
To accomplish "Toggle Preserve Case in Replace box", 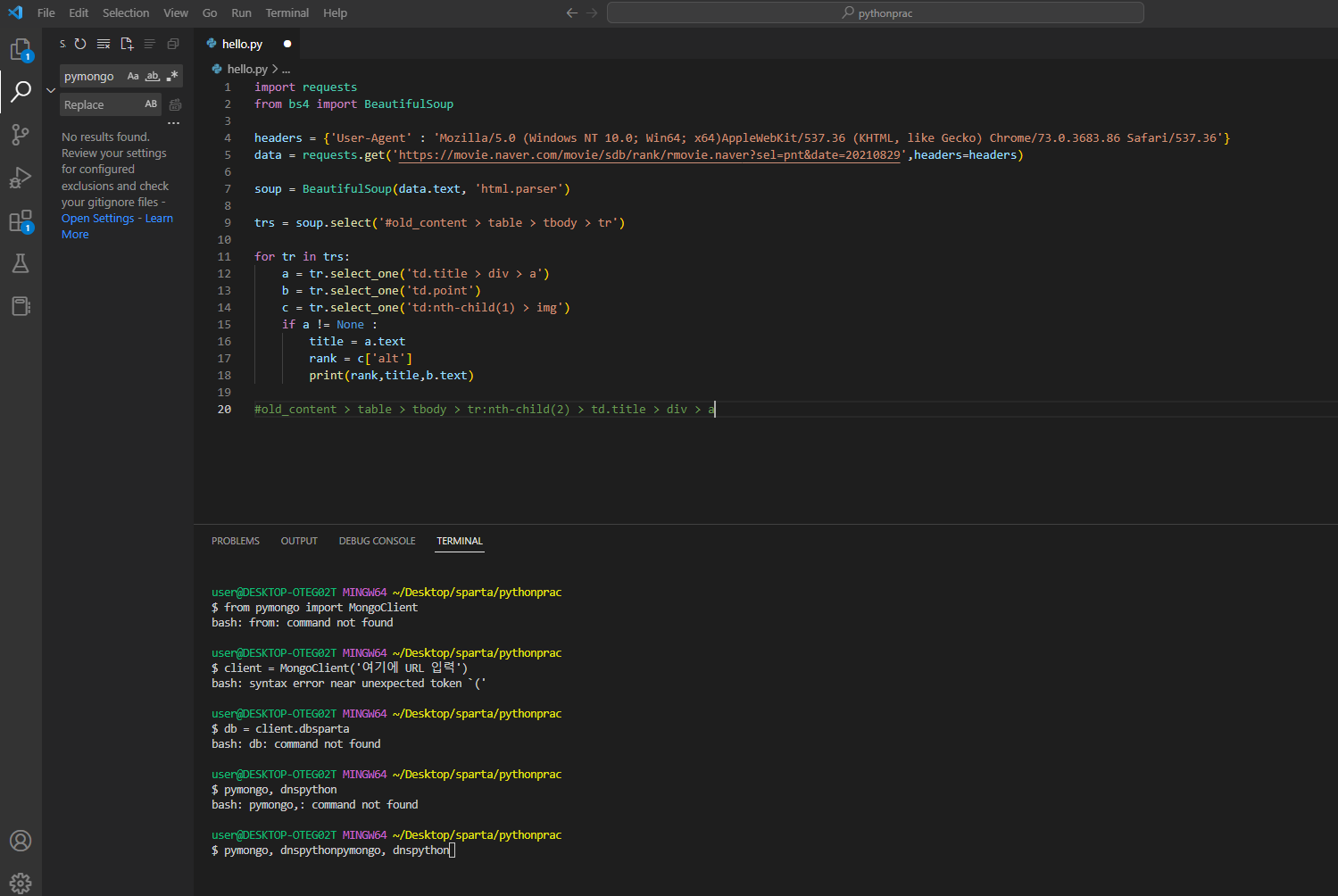I will tap(151, 104).
